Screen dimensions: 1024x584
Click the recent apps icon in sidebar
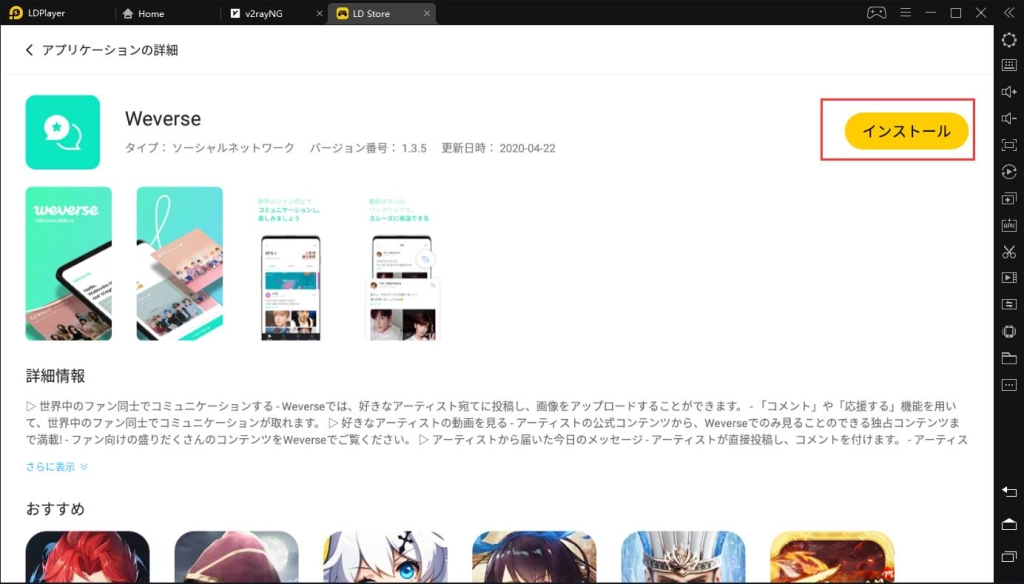coord(1009,557)
